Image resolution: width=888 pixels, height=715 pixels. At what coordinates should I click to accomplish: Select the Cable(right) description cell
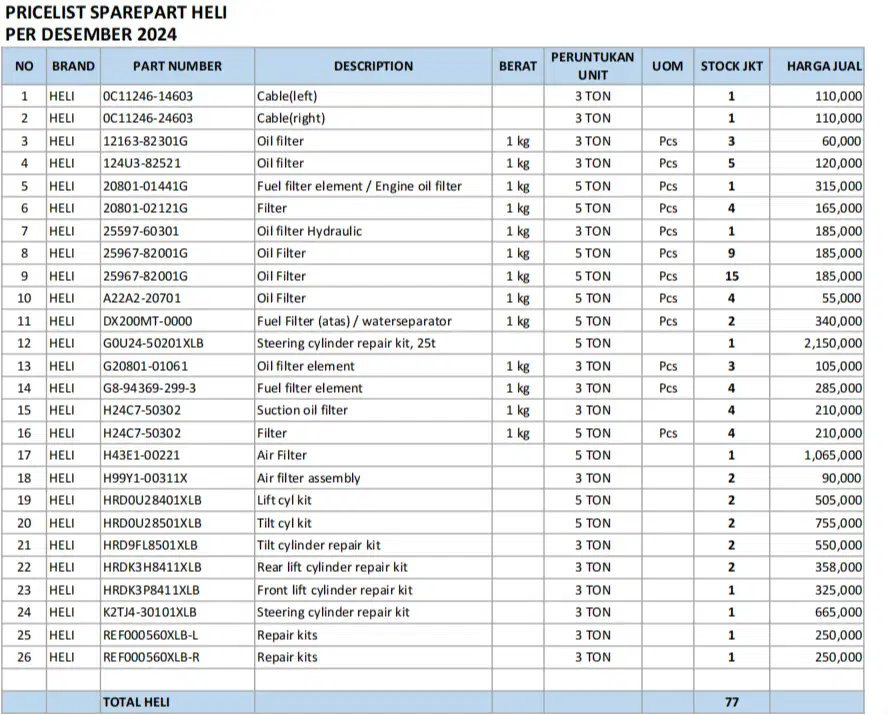pyautogui.click(x=291, y=119)
